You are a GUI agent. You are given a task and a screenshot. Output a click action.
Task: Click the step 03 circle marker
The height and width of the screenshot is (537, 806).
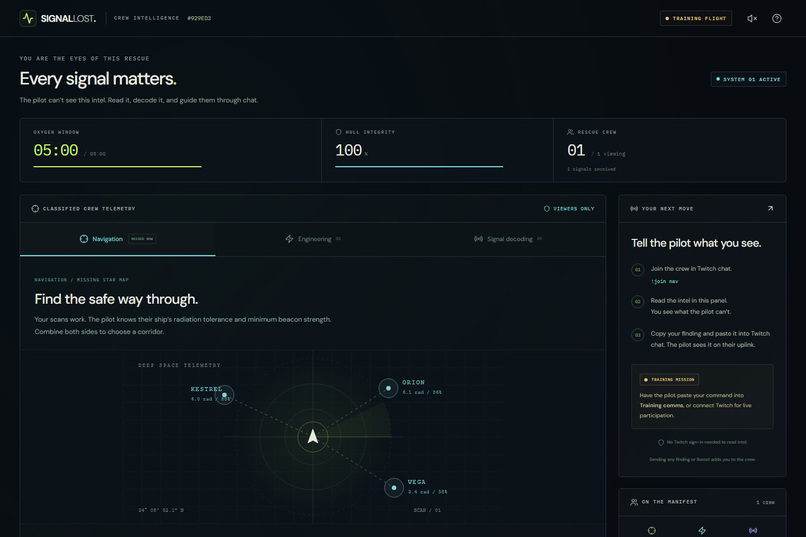637,335
